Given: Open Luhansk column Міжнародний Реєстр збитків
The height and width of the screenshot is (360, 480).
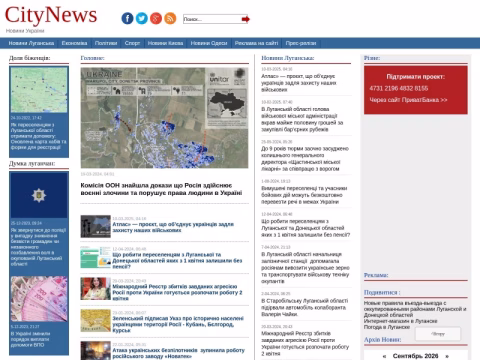Looking at the screenshot, I should (305, 344).
